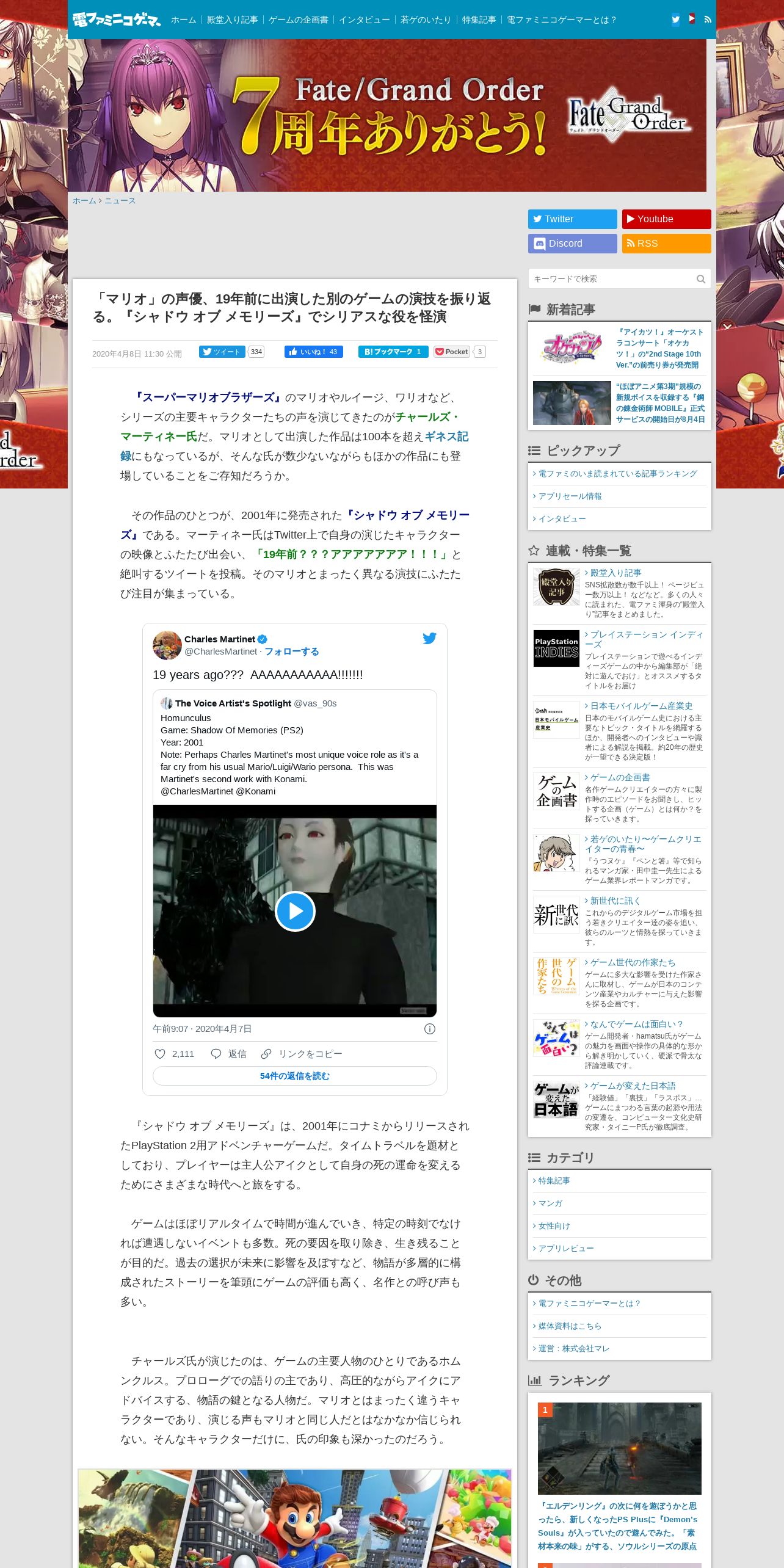Play the embedded Shadow of Memories video

(295, 911)
